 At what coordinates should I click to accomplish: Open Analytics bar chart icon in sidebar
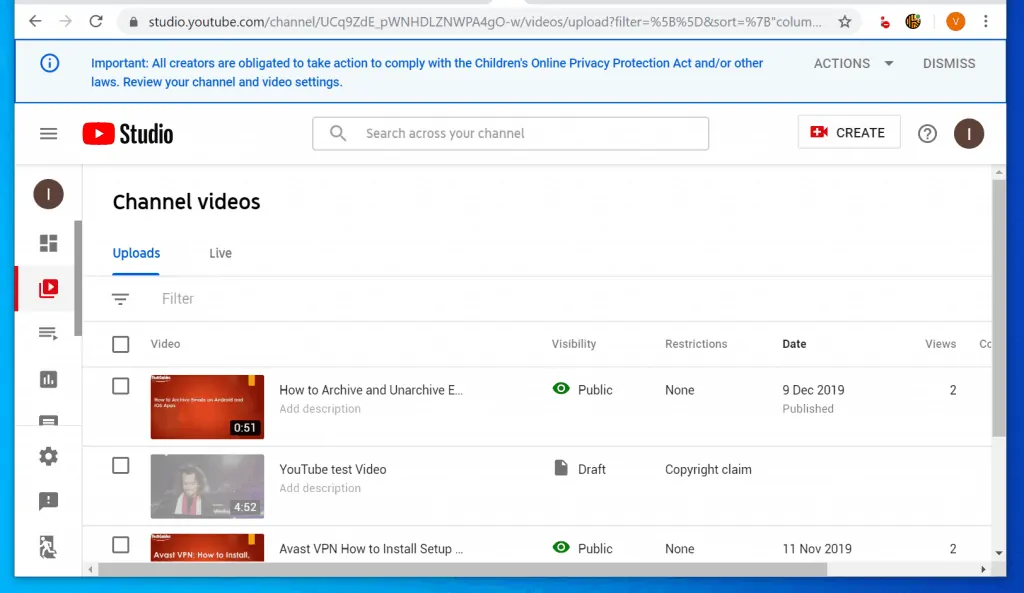48,379
